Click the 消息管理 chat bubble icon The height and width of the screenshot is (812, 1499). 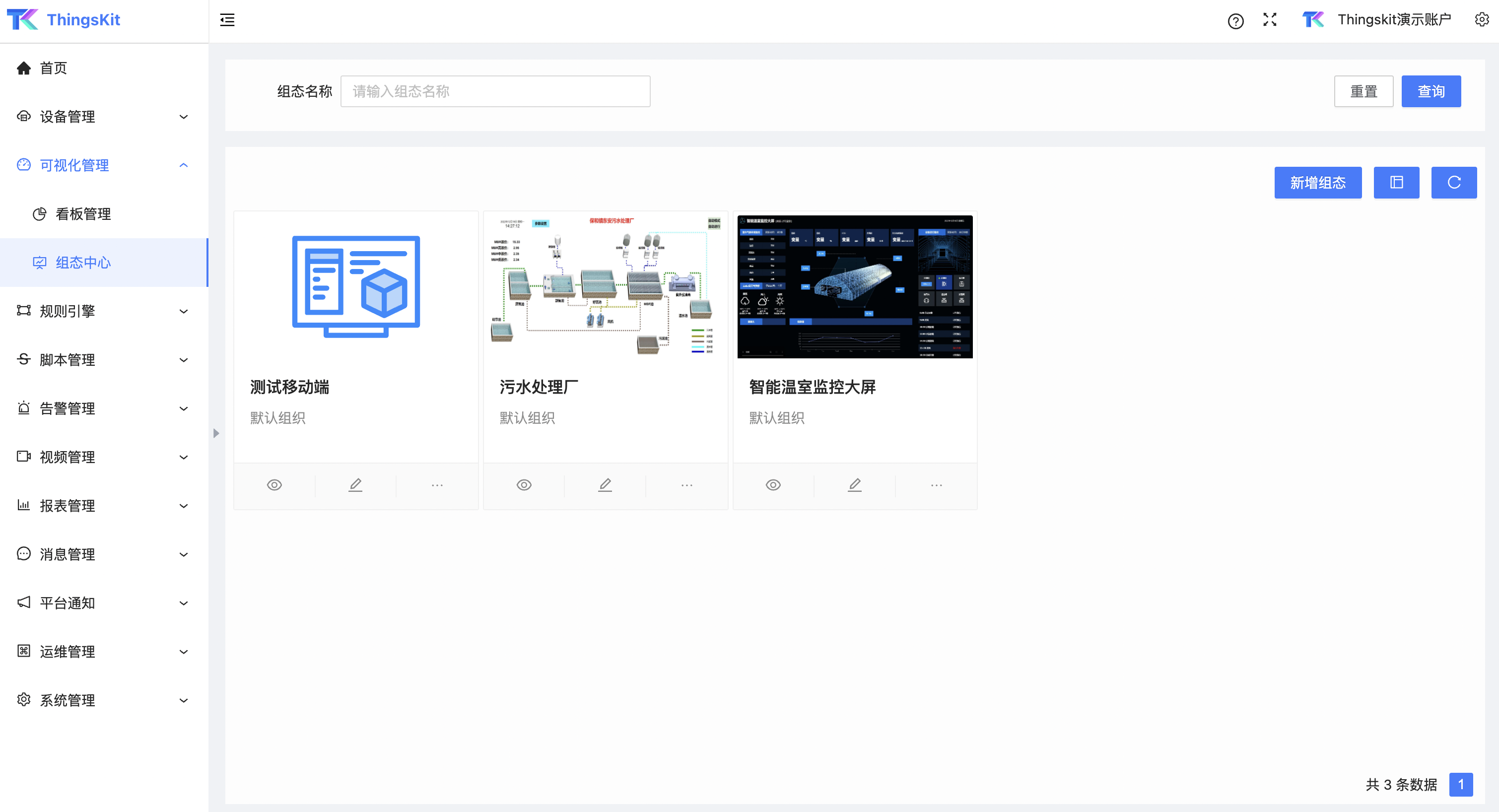click(x=24, y=553)
